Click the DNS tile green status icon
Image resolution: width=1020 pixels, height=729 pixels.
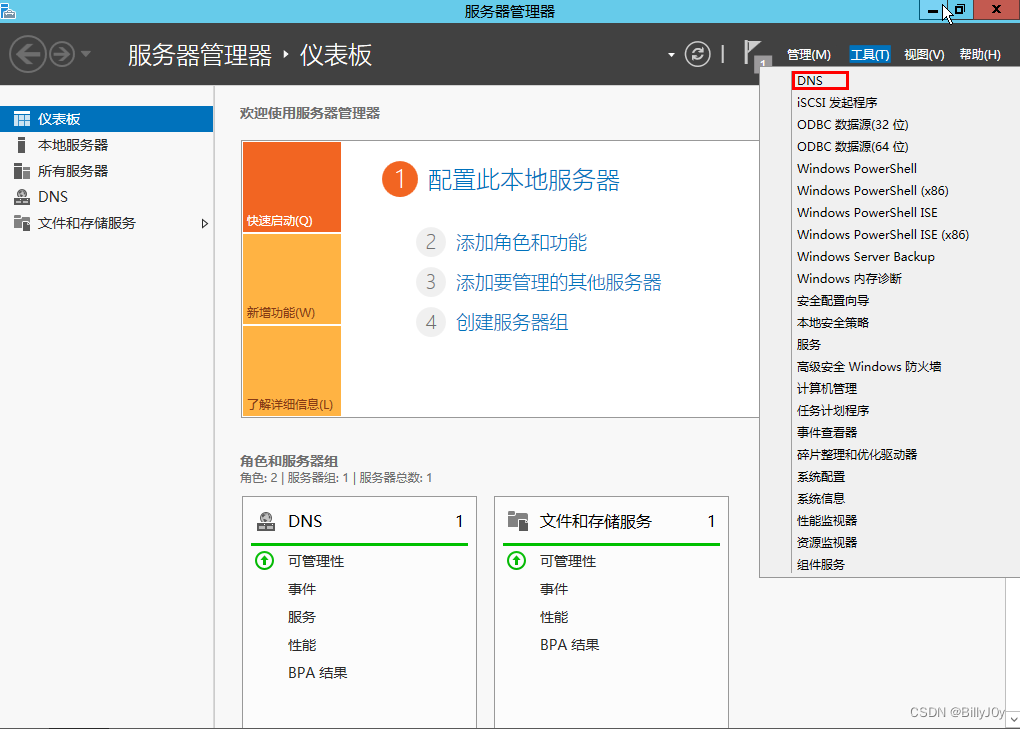pyautogui.click(x=264, y=561)
